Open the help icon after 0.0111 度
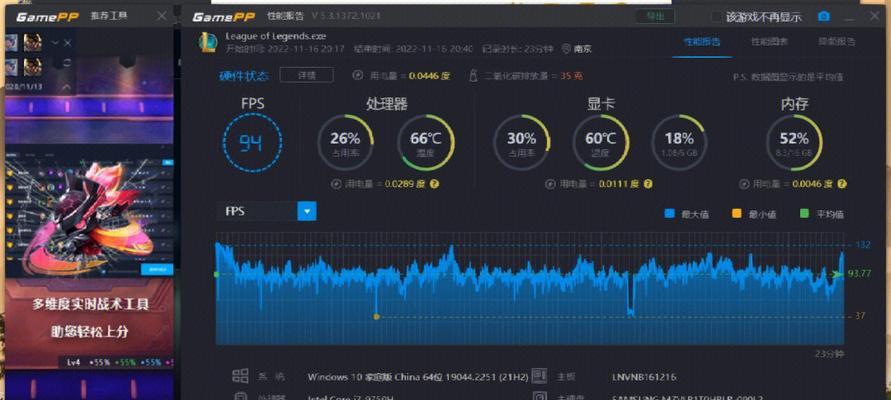The width and height of the screenshot is (891, 400). click(x=648, y=184)
